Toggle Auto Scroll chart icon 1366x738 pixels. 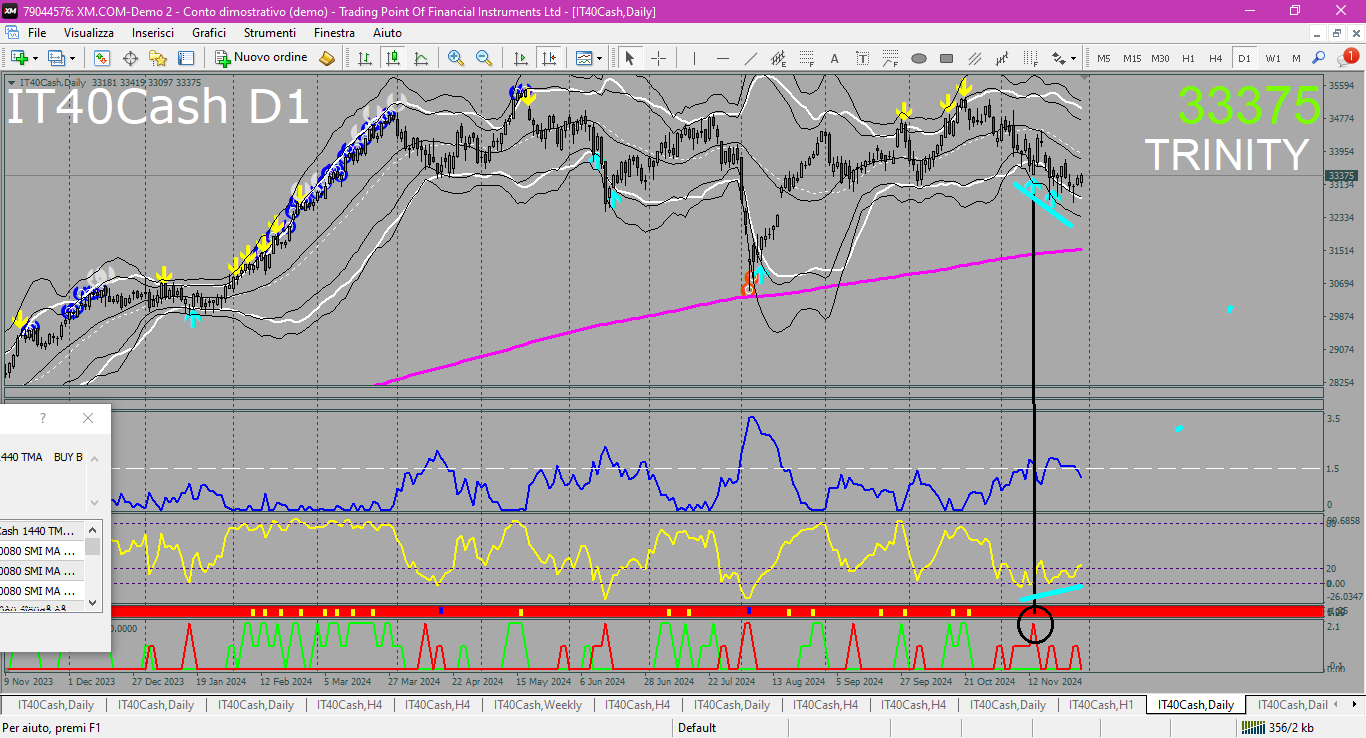point(520,58)
